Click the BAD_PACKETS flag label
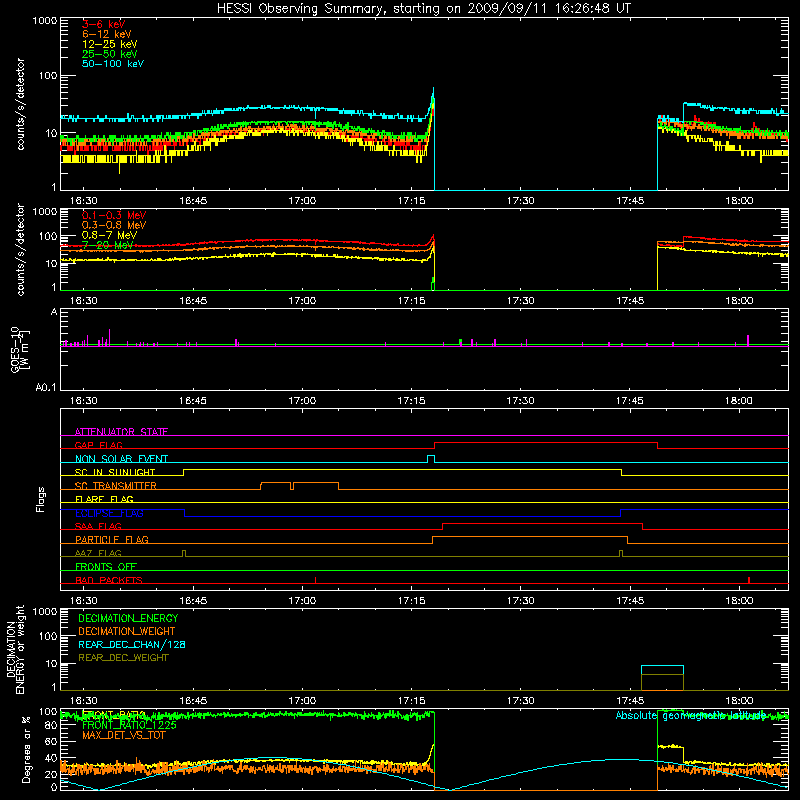The width and height of the screenshot is (800, 800). click(x=109, y=580)
